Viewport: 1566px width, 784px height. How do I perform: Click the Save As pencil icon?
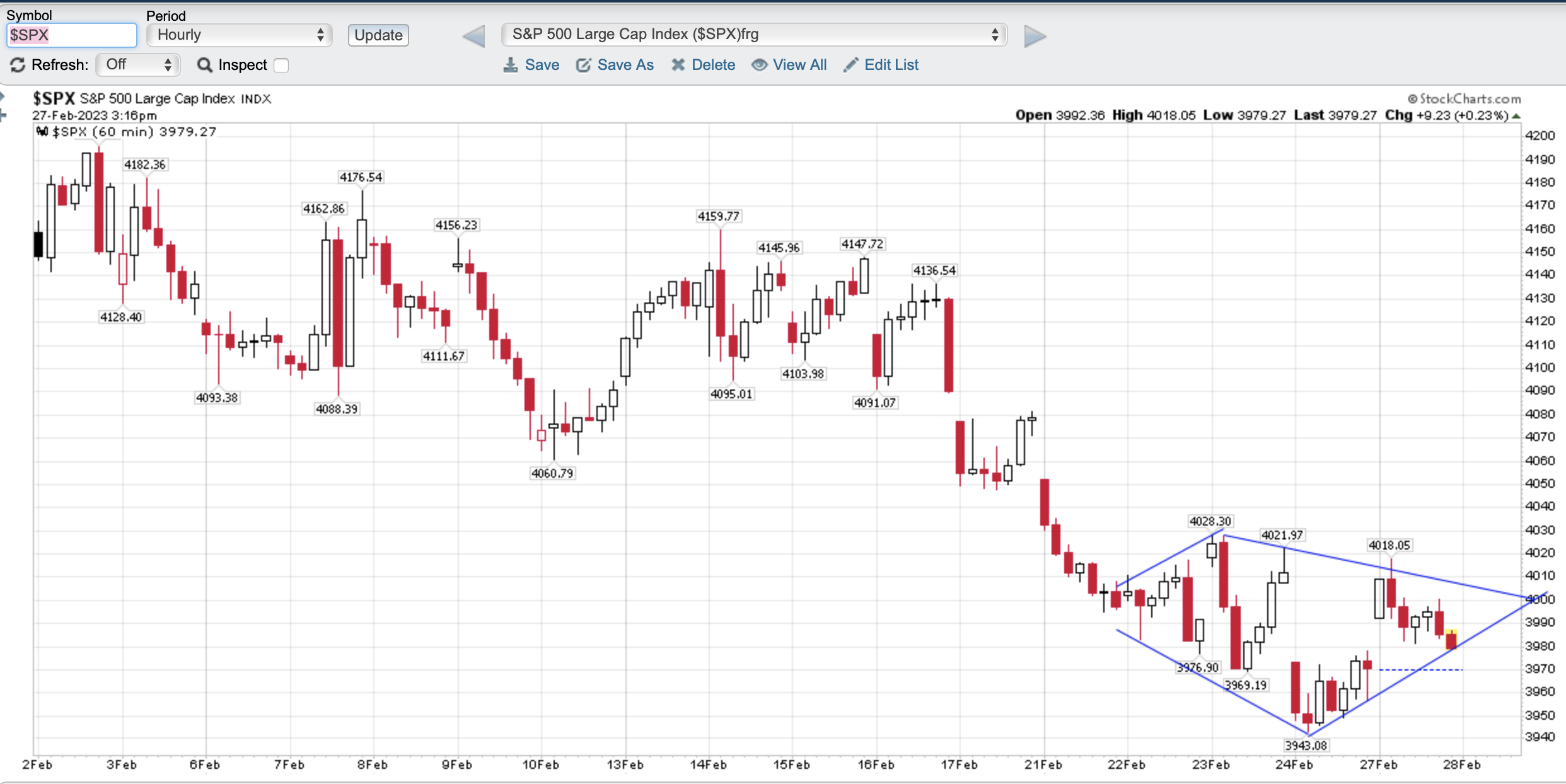click(x=583, y=65)
